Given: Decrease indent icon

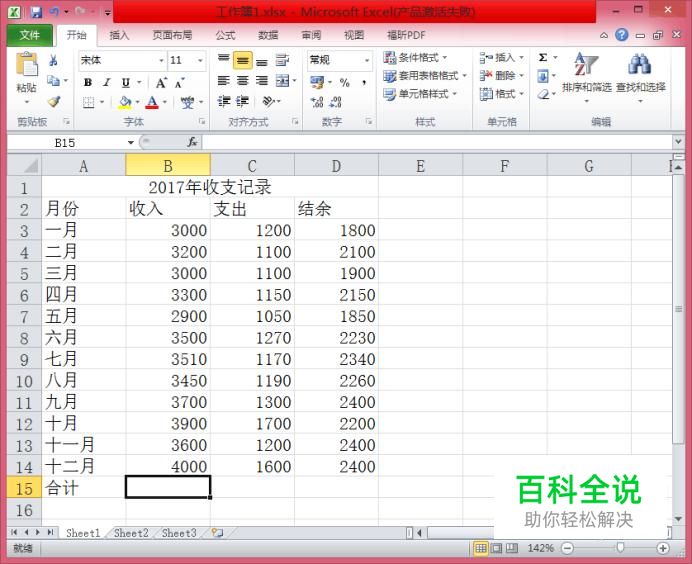Looking at the screenshot, I should point(224,102).
